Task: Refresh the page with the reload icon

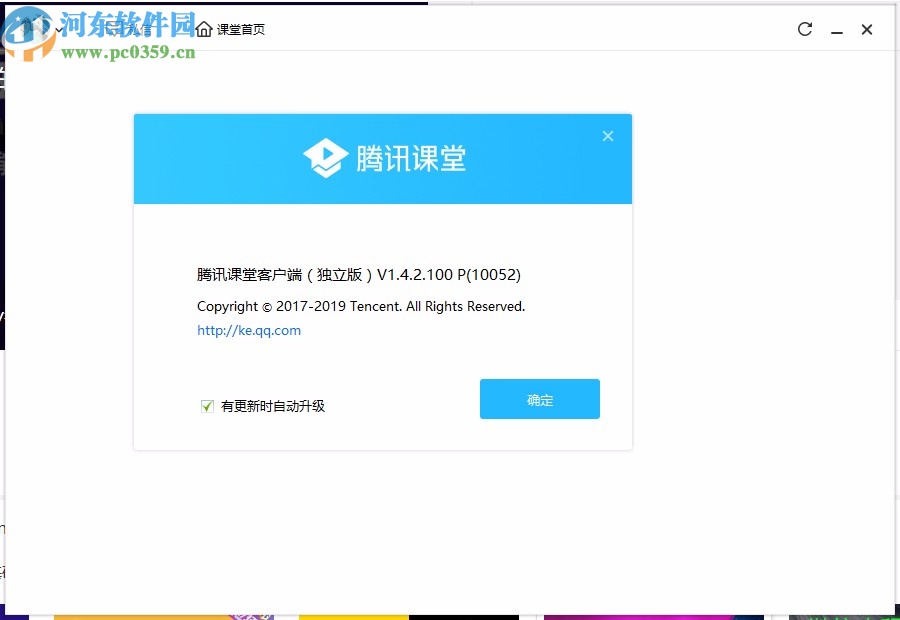Action: coord(804,29)
